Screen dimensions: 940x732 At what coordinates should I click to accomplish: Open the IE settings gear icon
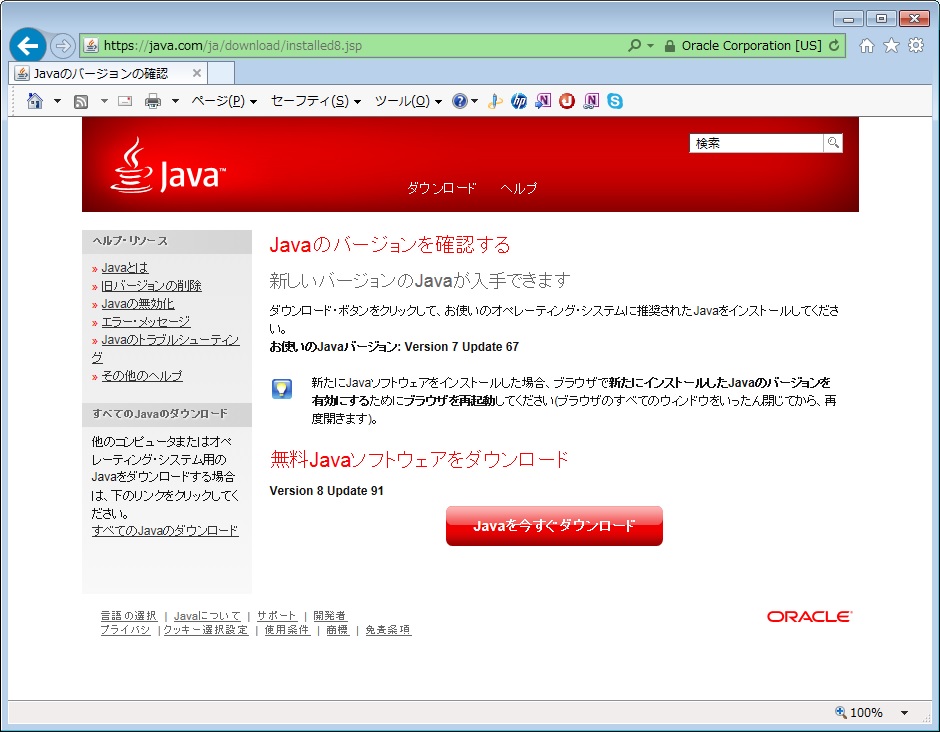915,46
